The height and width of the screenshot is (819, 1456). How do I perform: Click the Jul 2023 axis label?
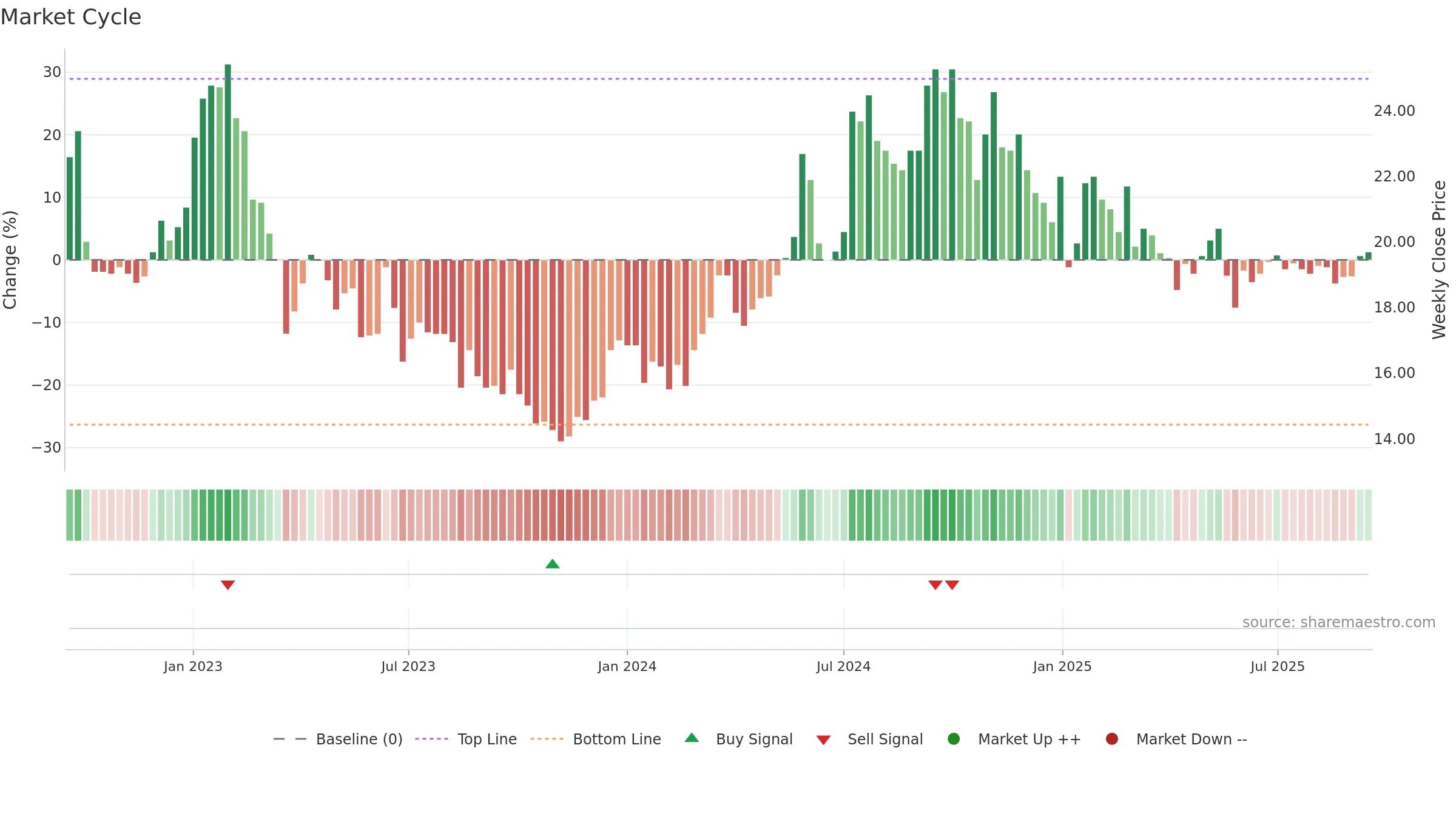[408, 666]
